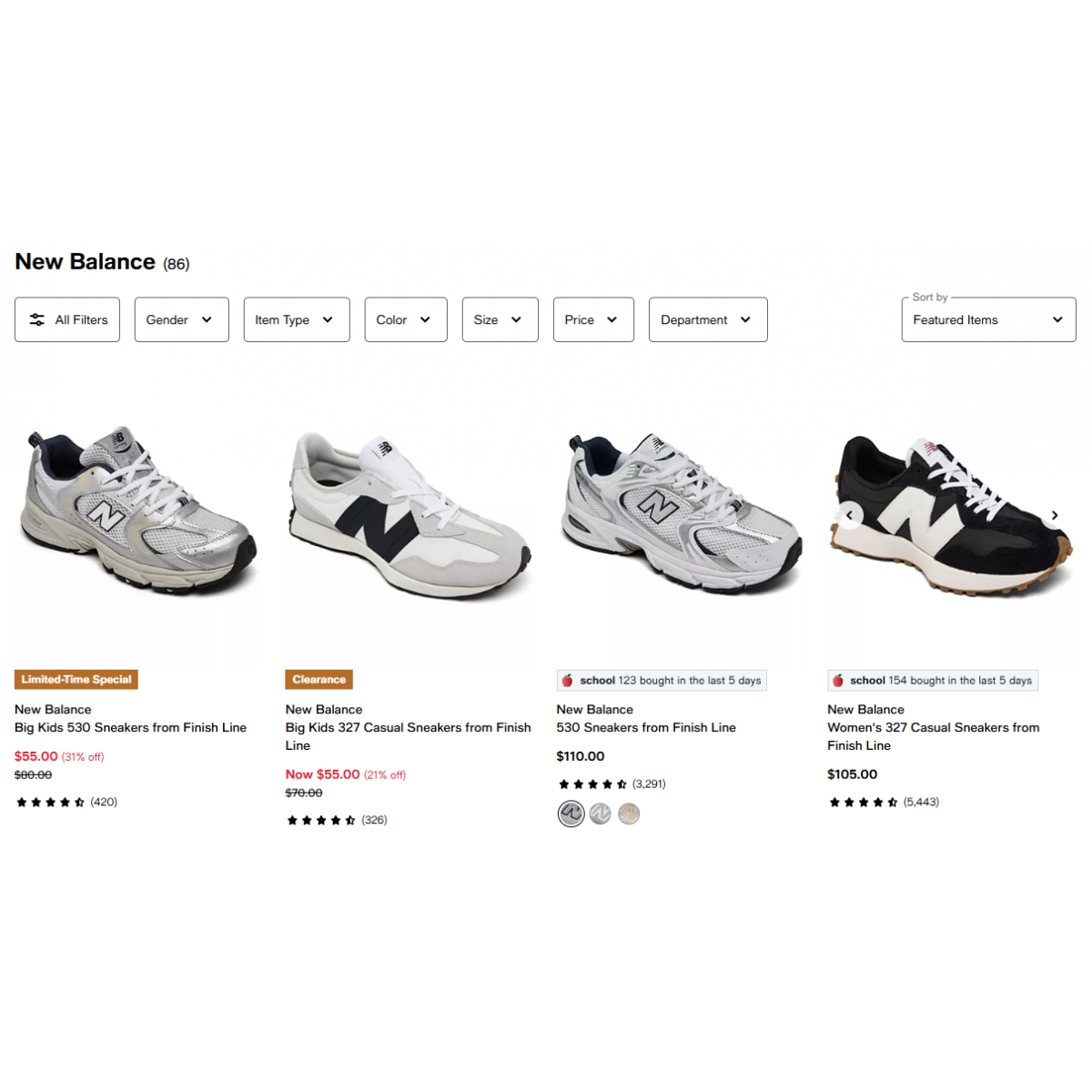This screenshot has width=1092, height=1092.
Task: Expand the Price filter
Action: 593,319
